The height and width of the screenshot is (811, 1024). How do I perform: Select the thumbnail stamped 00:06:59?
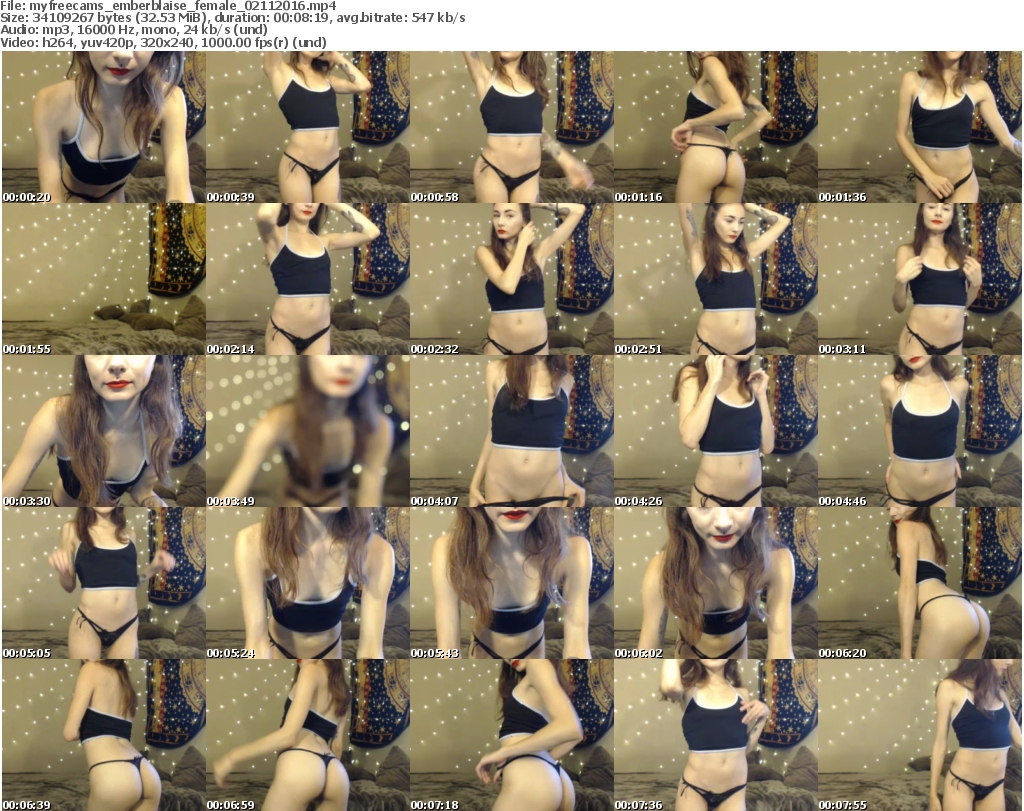(x=308, y=735)
